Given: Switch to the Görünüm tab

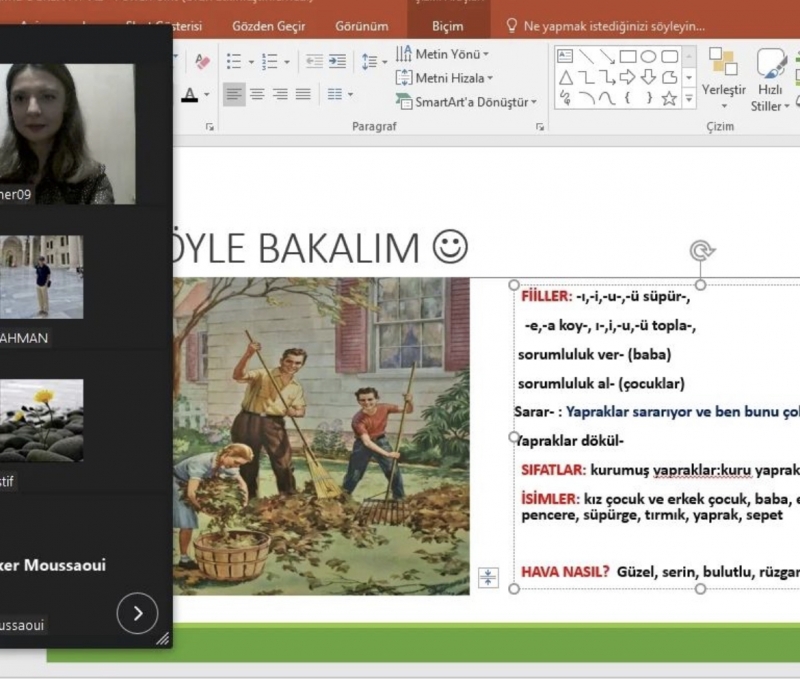Looking at the screenshot, I should coord(362,26).
